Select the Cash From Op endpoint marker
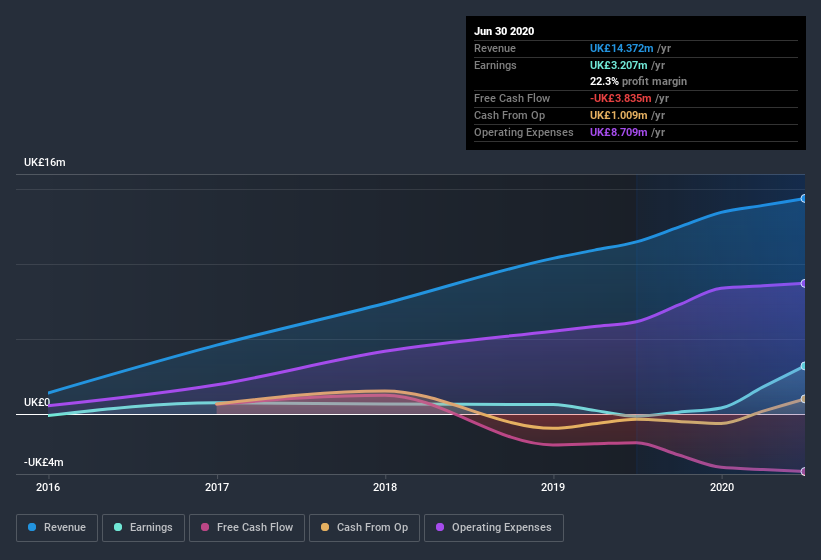This screenshot has width=821, height=560. pyautogui.click(x=803, y=399)
